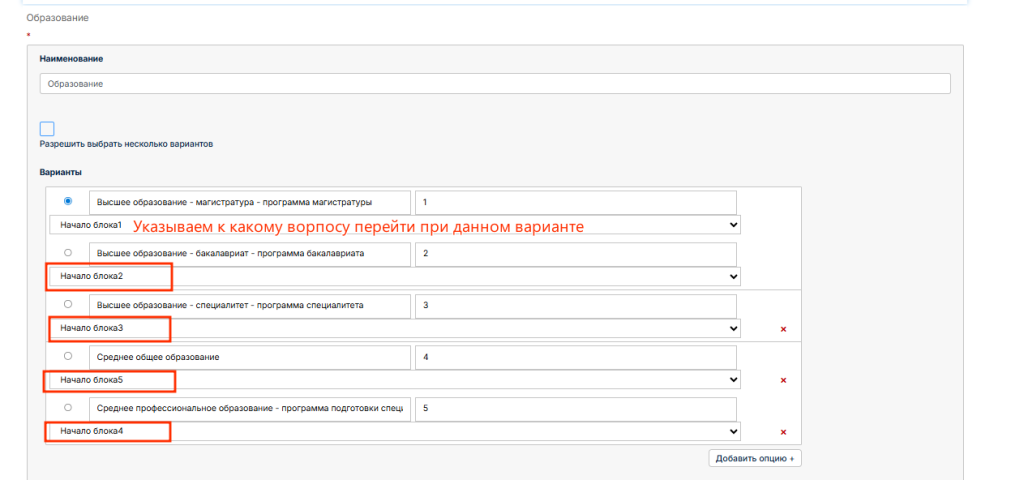This screenshot has height=480, width=1024.
Task: Click the value field containing 1
Action: (575, 202)
